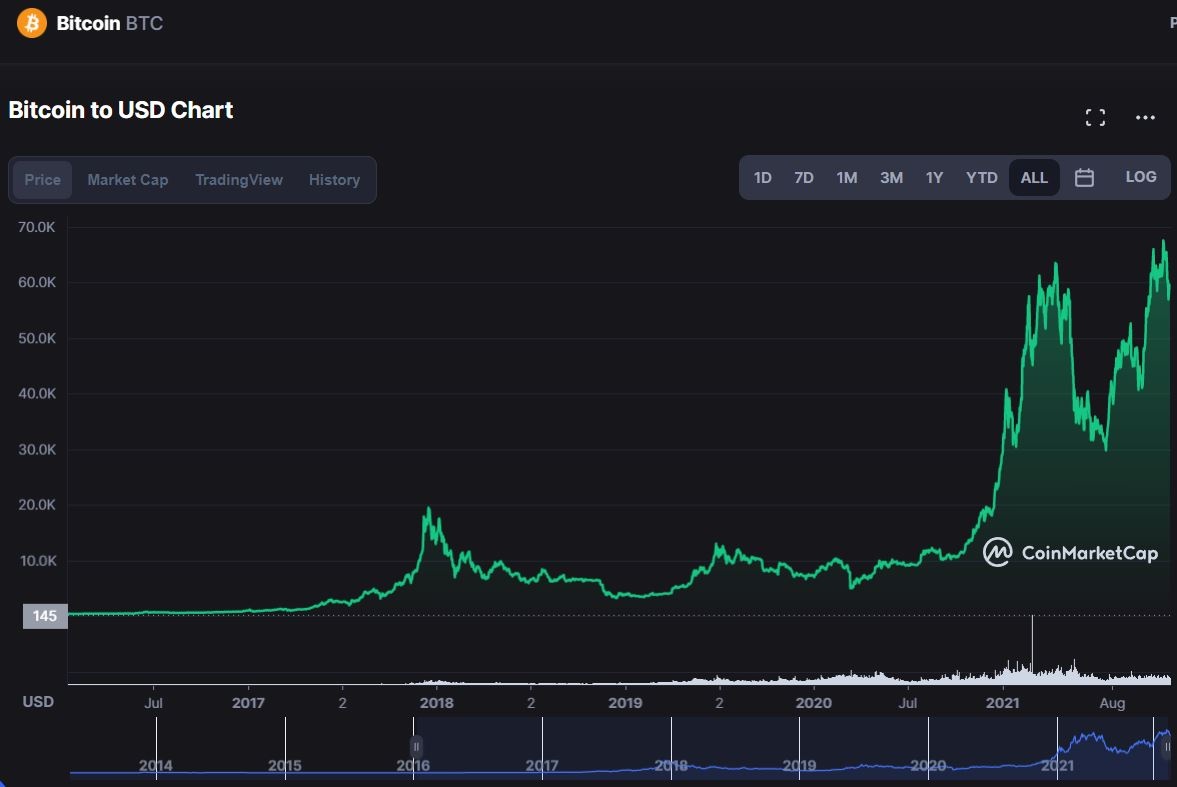Select the 1D time range

(762, 178)
